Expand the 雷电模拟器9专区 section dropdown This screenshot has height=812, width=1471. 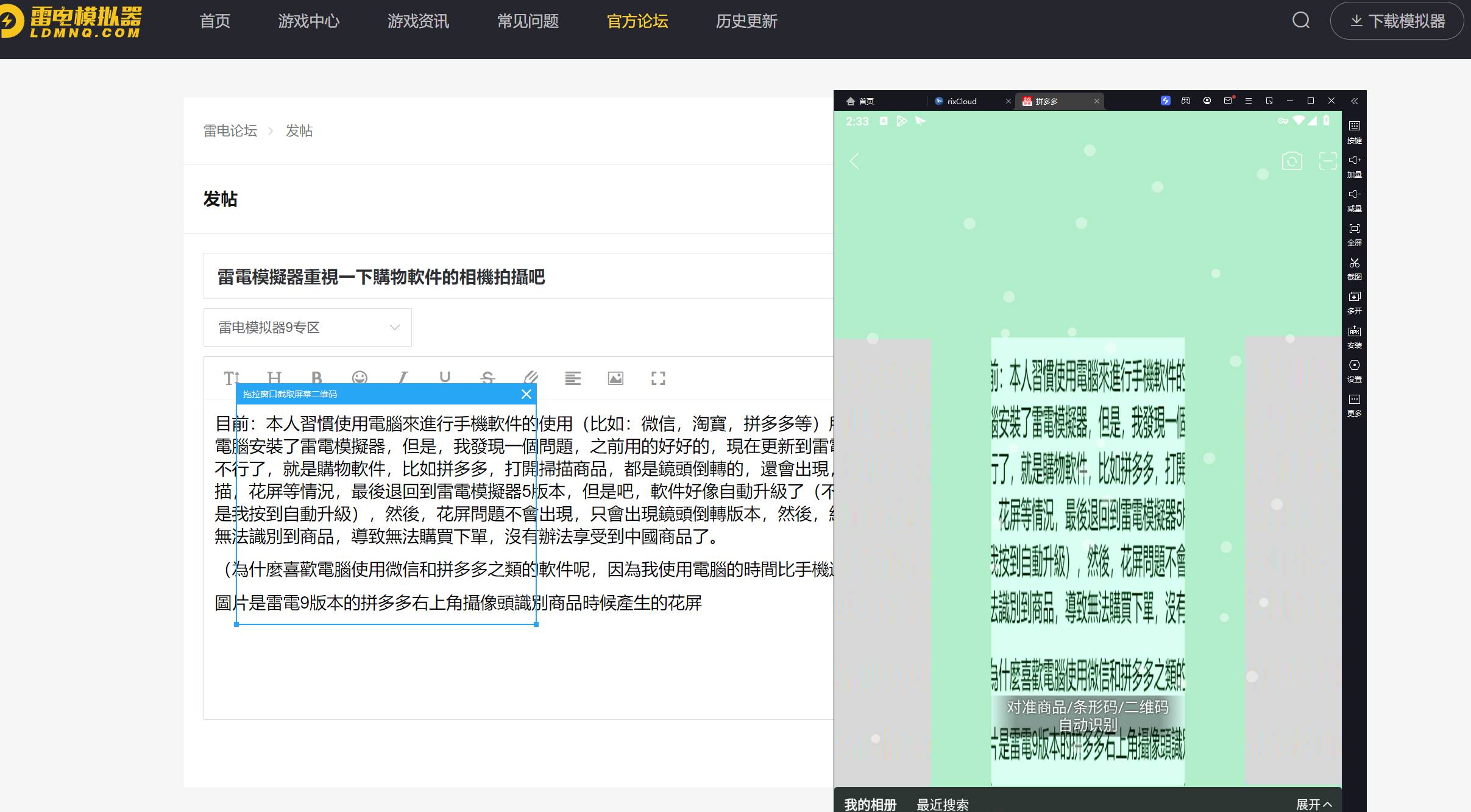pyautogui.click(x=307, y=328)
